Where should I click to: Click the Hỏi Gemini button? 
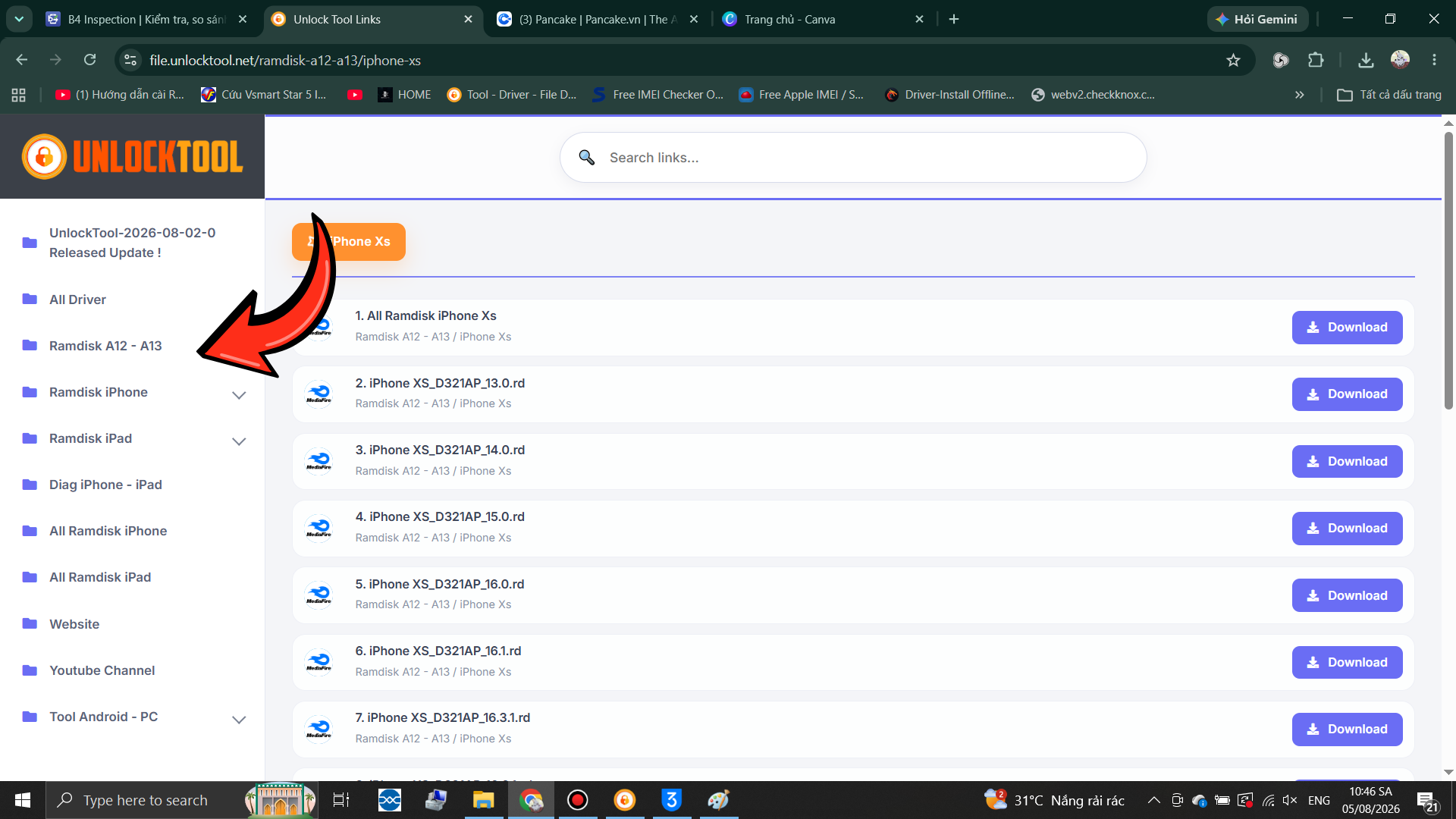1257,19
